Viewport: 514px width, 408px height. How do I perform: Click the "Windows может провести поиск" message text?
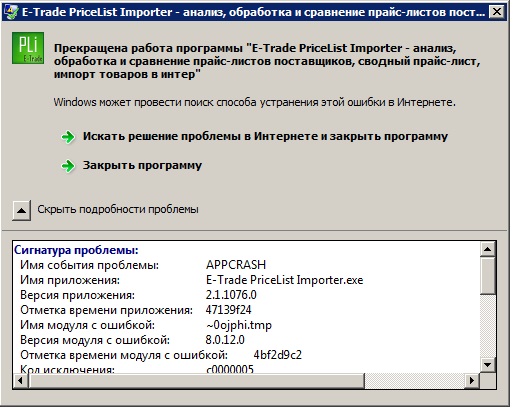(x=254, y=102)
